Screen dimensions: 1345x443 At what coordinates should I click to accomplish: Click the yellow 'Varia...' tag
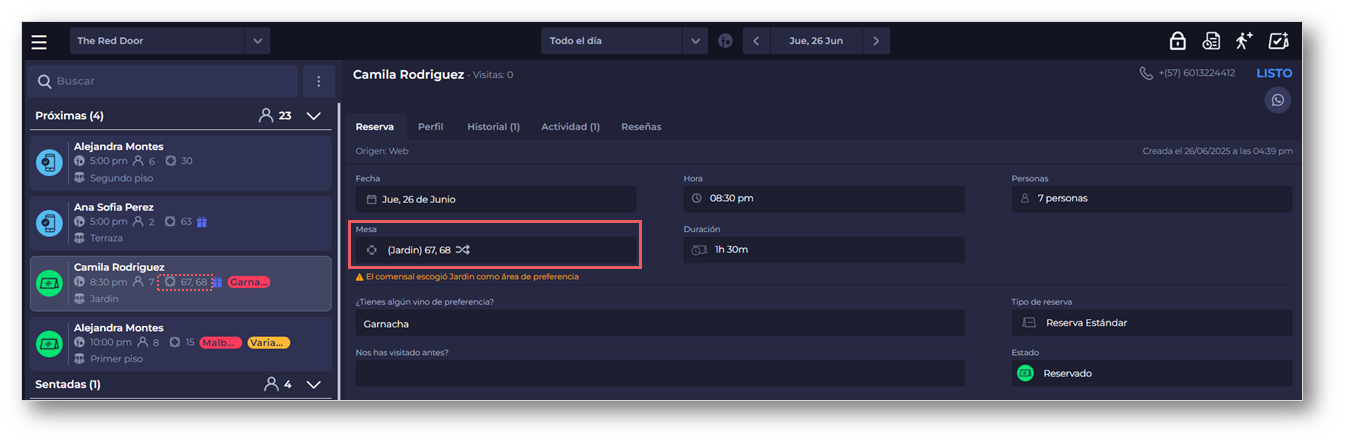tap(268, 343)
